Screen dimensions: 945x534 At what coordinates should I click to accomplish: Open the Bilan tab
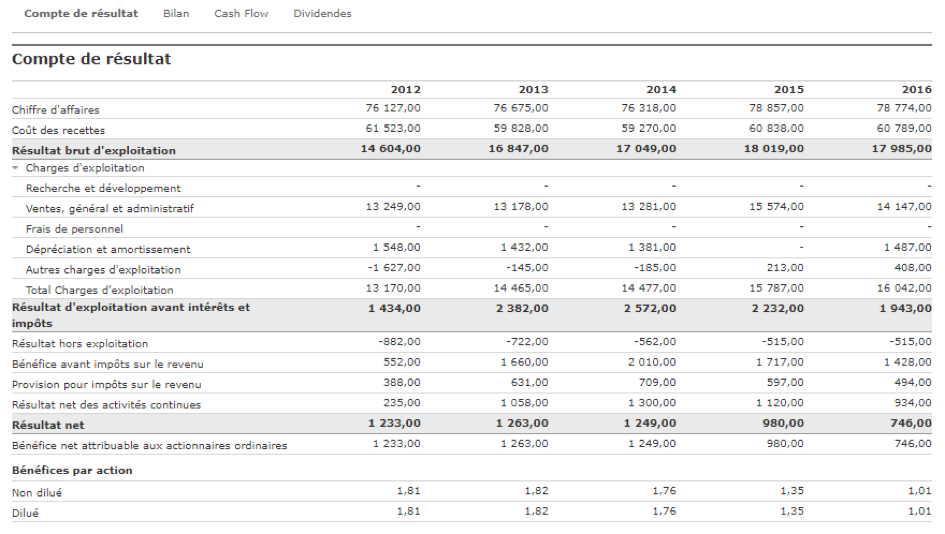[175, 14]
